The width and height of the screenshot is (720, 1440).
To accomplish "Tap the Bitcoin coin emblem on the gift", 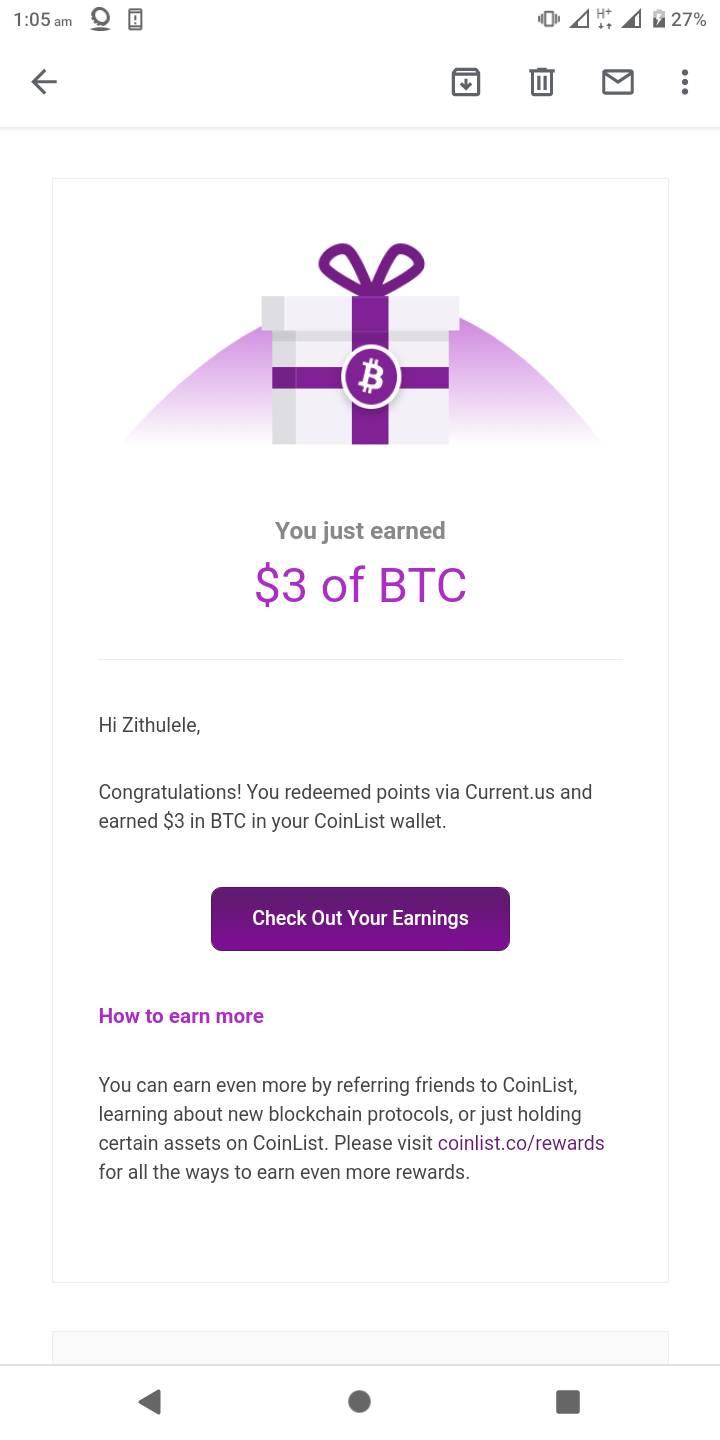I will tap(371, 377).
